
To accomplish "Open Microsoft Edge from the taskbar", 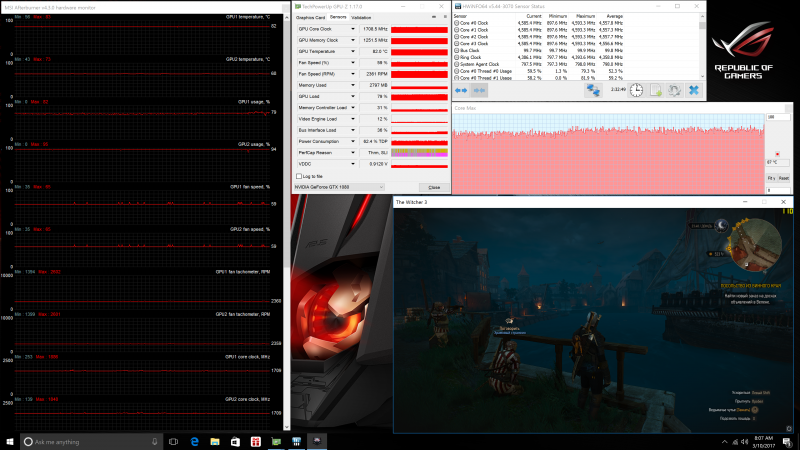I will 194,441.
